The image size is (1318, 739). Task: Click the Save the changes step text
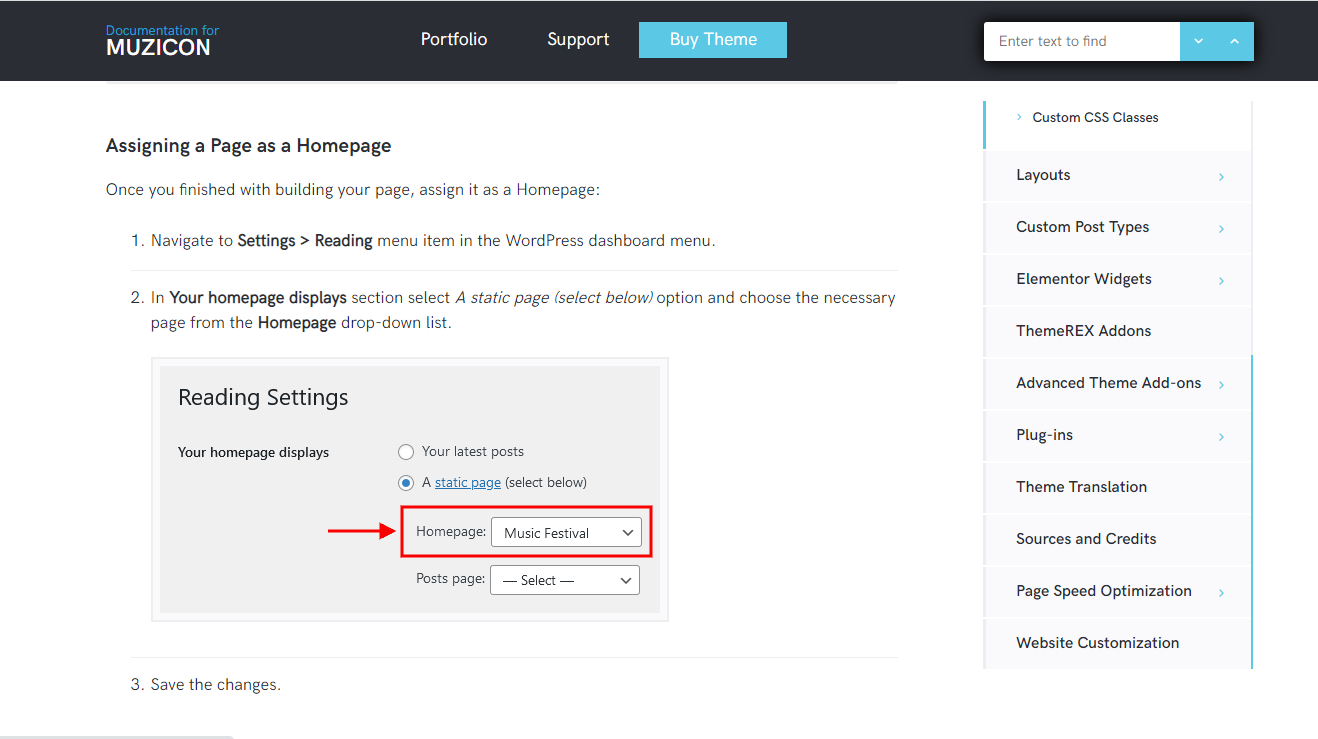coord(216,685)
